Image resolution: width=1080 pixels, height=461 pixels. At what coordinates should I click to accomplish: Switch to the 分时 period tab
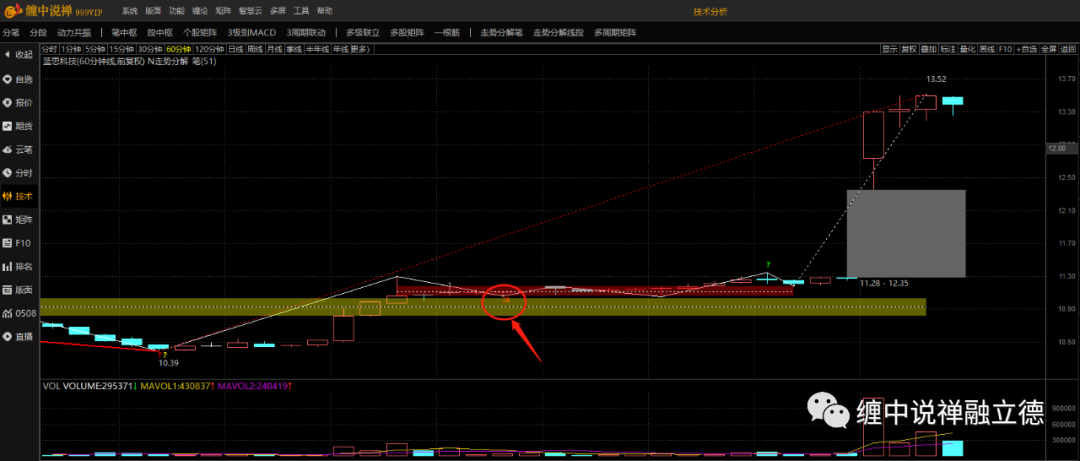click(50, 49)
